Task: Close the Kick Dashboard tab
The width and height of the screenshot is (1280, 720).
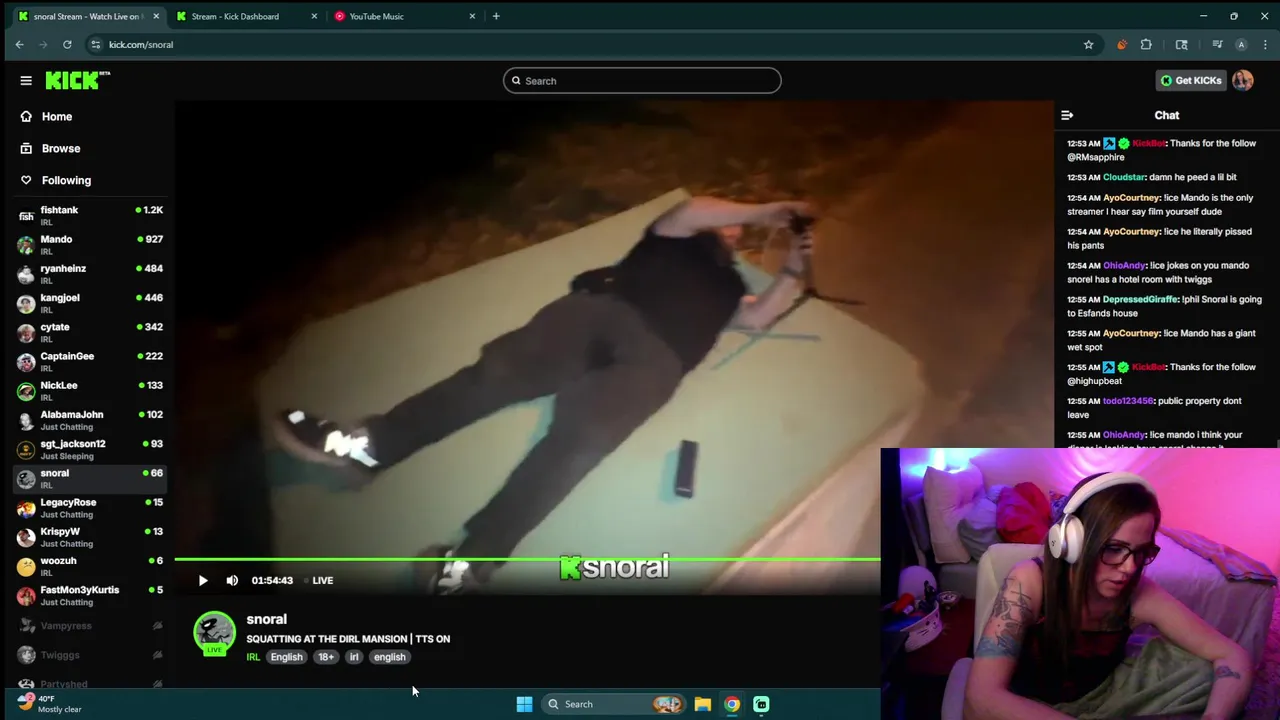Action: click(x=314, y=16)
